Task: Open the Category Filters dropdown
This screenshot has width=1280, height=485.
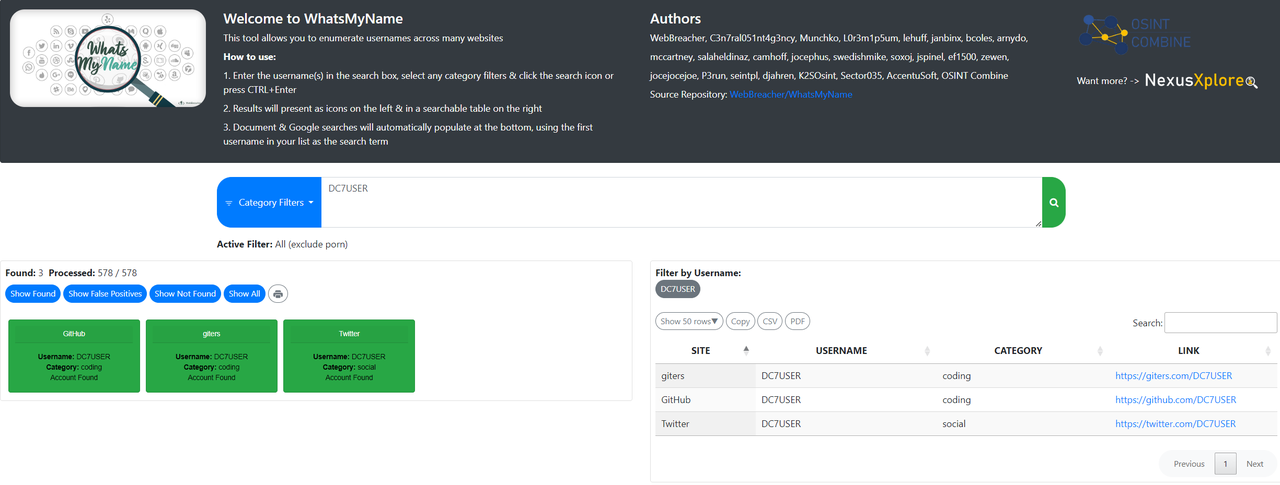Action: coord(269,202)
